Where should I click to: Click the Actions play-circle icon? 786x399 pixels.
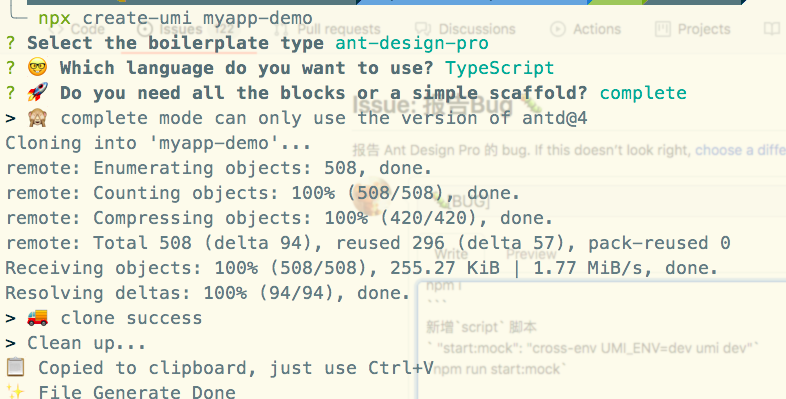coord(557,29)
